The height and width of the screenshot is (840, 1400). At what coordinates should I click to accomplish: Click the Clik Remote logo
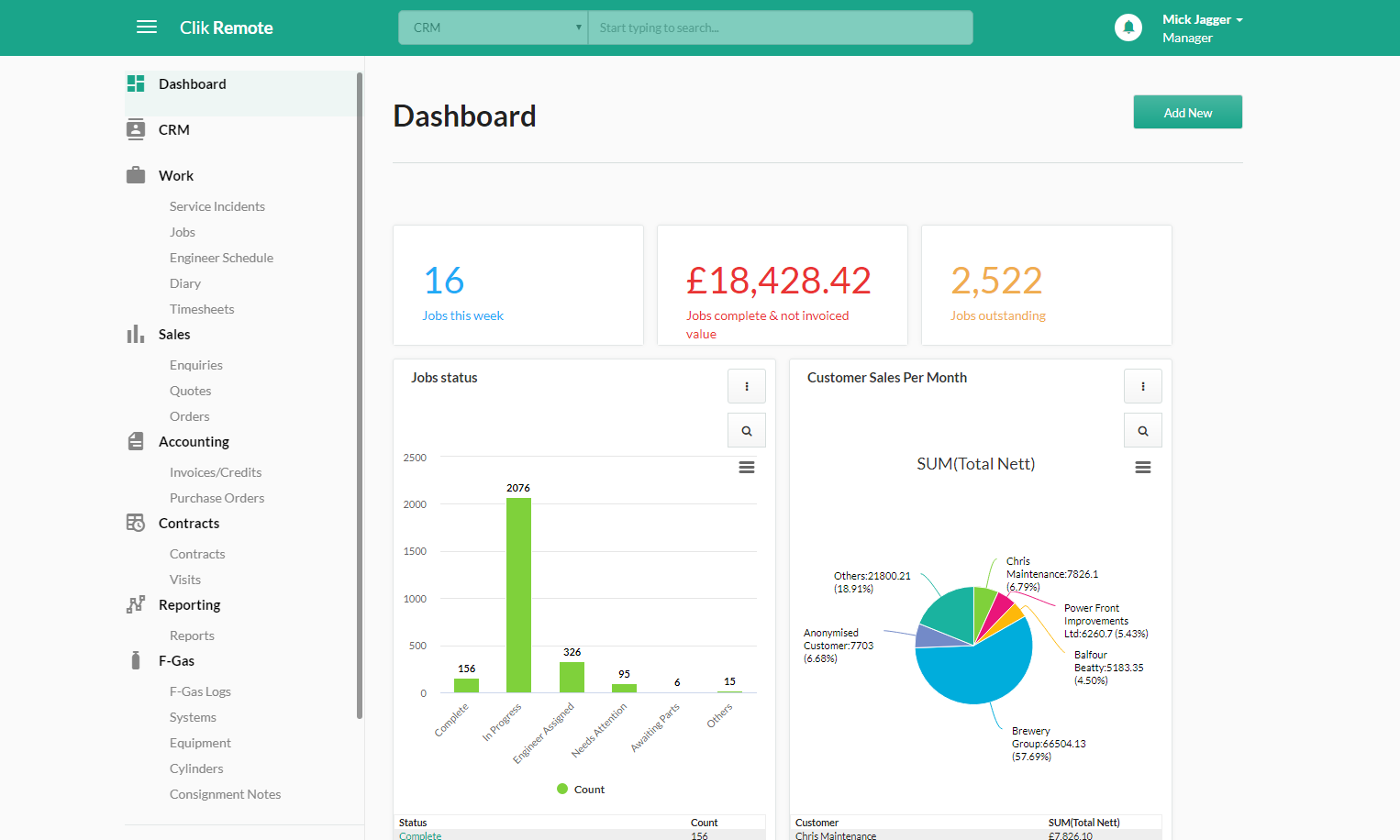pos(227,28)
